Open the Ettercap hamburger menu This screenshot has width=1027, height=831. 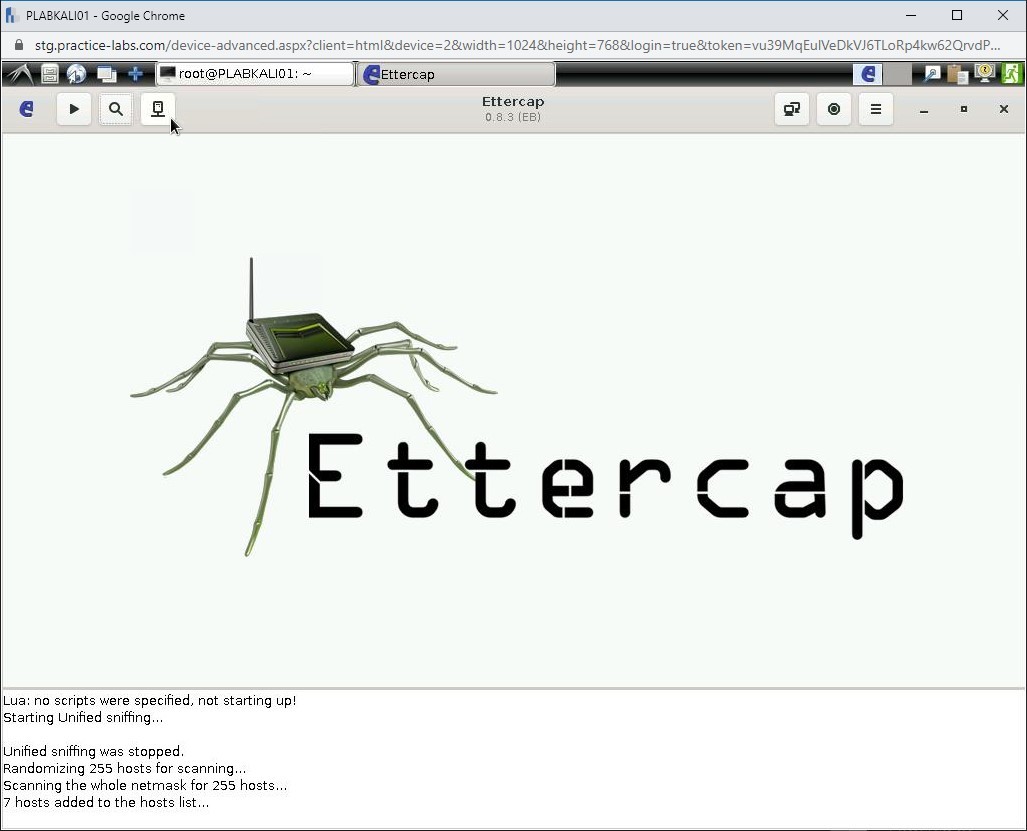pos(876,109)
